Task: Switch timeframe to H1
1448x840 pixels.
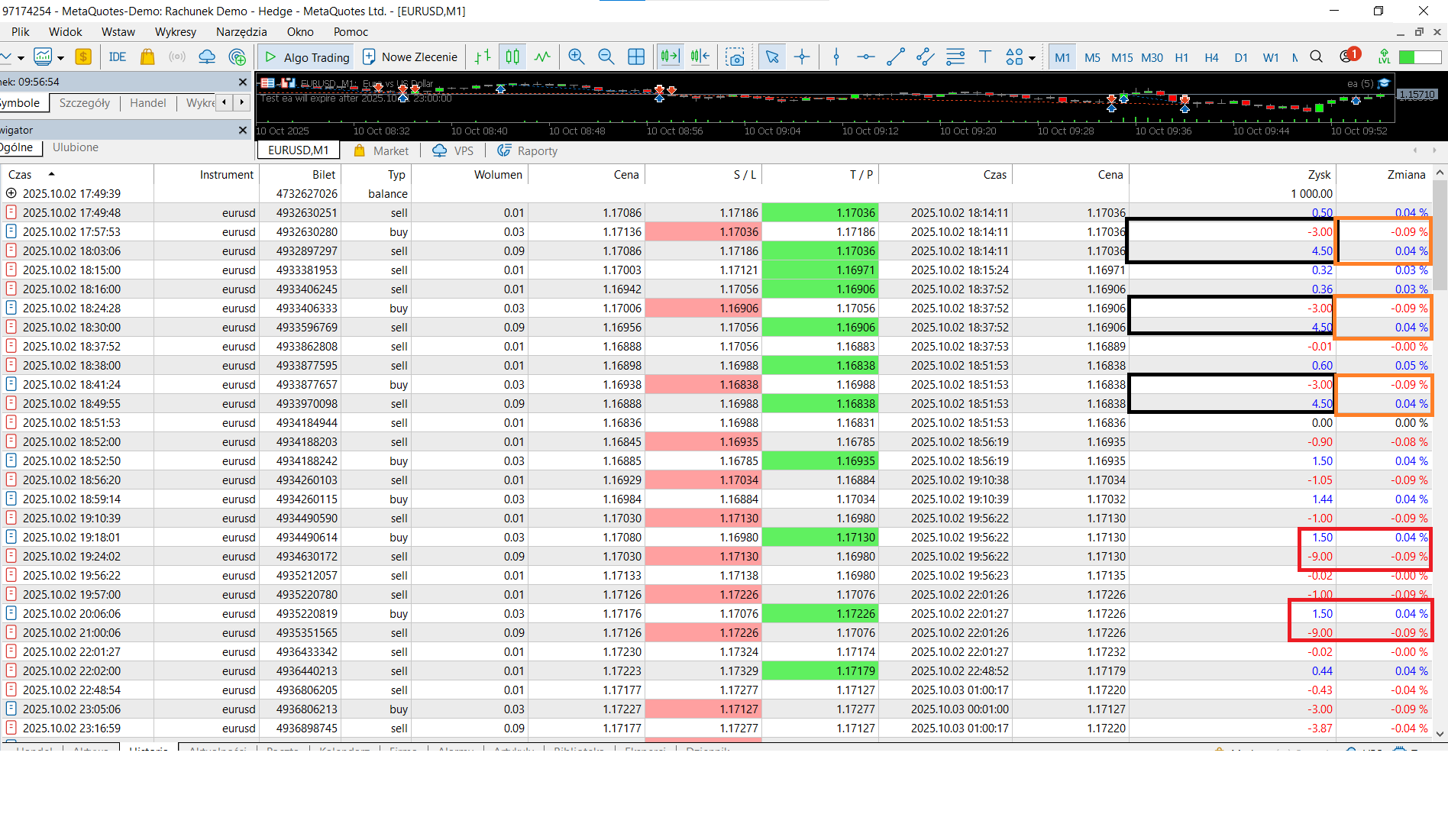Action: pos(1181,58)
